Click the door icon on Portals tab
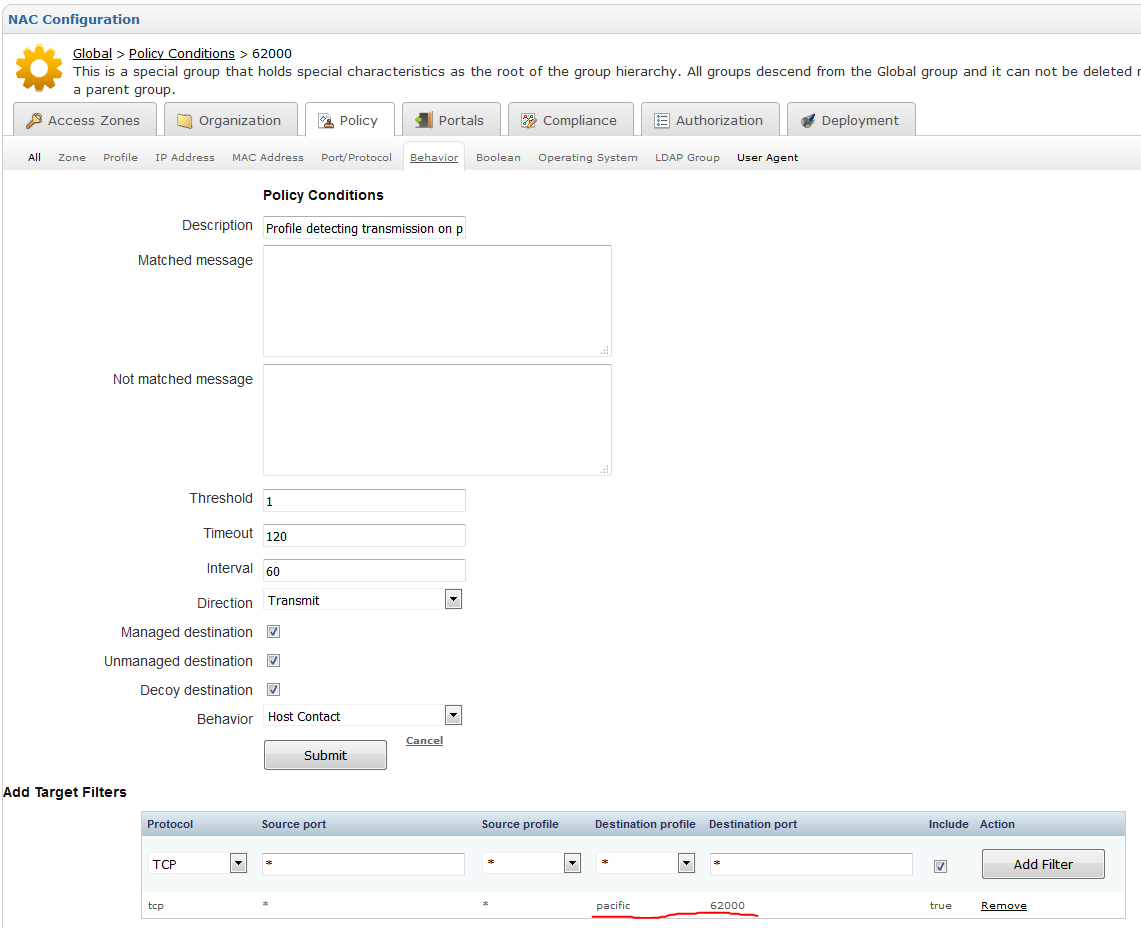This screenshot has width=1141, height=928. point(423,118)
